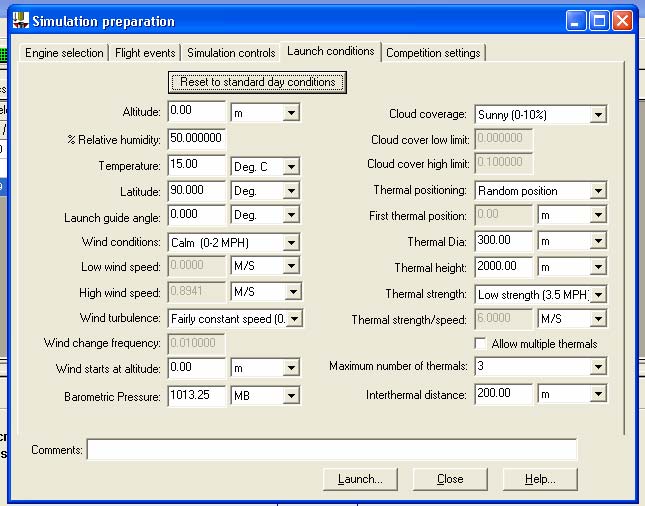Open the Flight events tab

[x=145, y=53]
